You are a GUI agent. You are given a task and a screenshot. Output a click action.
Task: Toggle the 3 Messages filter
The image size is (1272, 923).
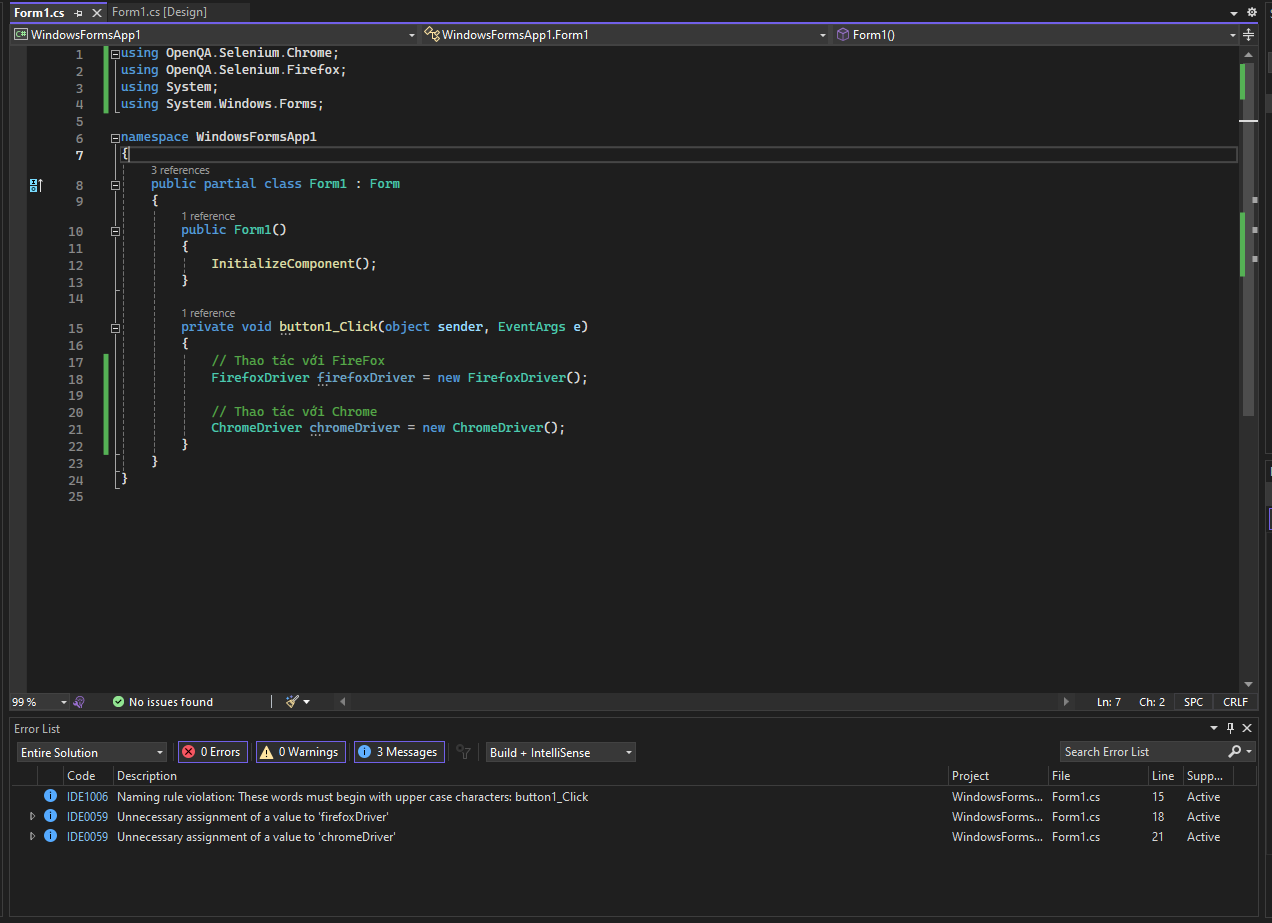point(399,752)
